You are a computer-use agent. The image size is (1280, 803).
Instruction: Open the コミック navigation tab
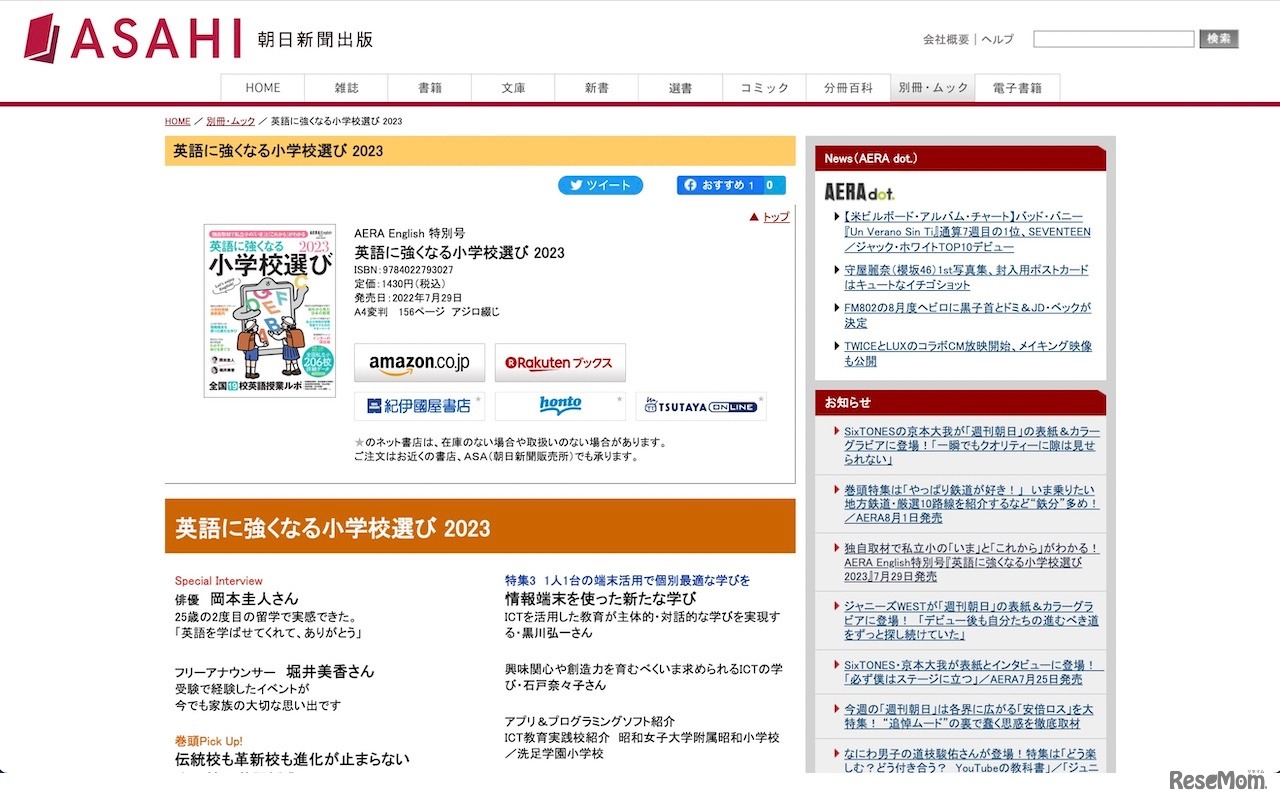[x=764, y=88]
